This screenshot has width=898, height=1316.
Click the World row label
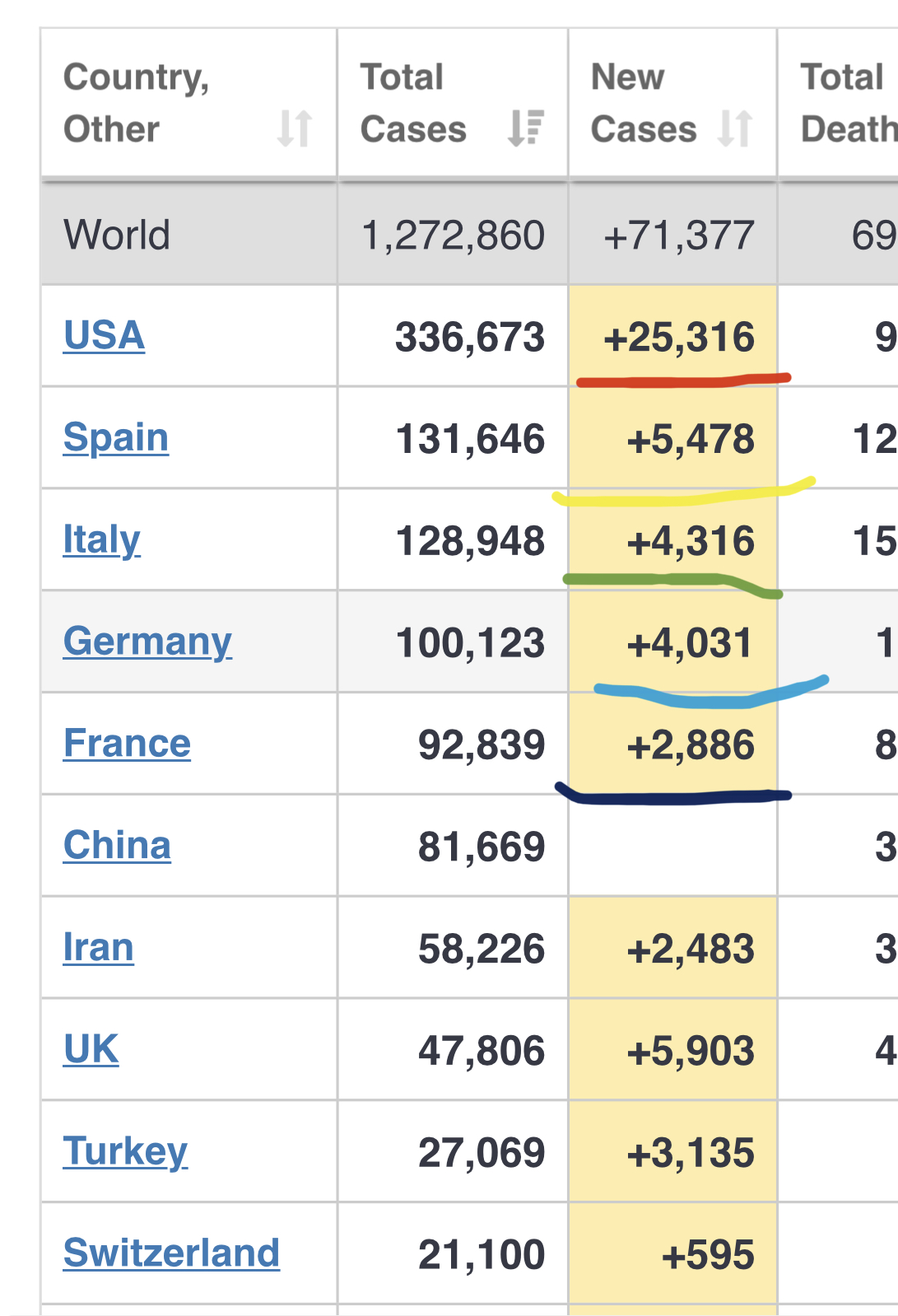pos(118,235)
